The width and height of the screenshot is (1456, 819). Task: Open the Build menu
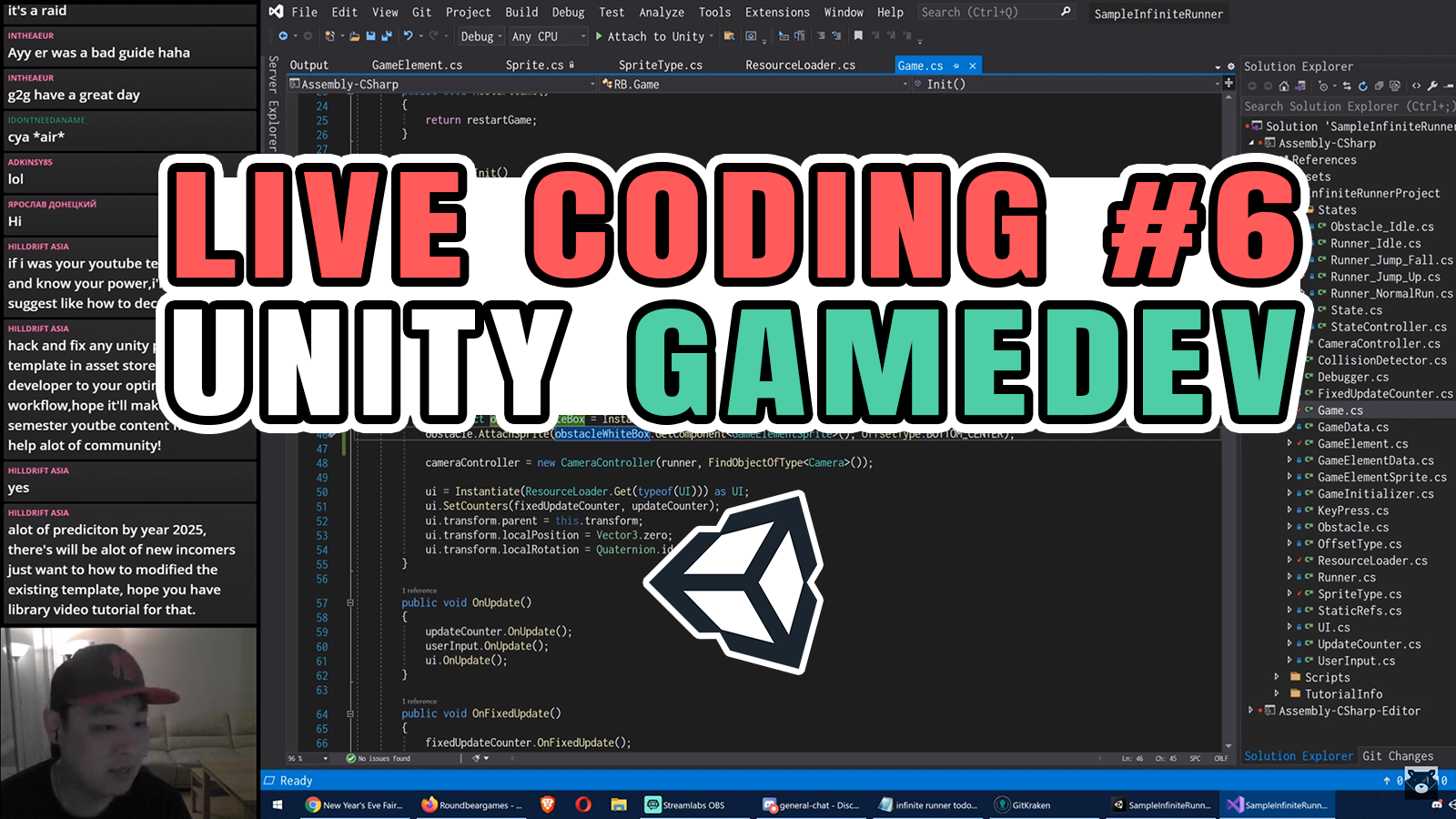[x=521, y=12]
